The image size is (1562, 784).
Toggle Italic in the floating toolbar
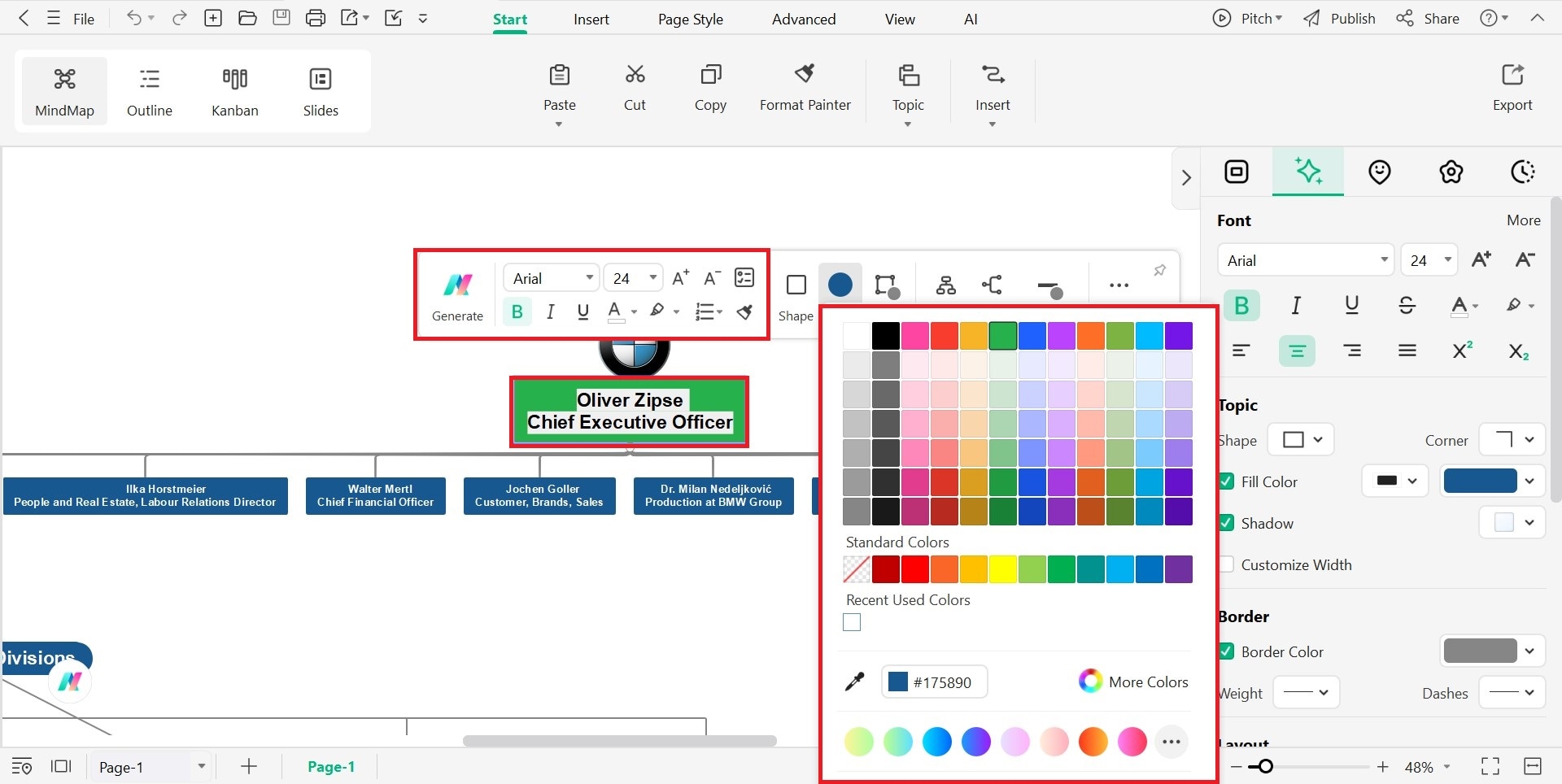pyautogui.click(x=551, y=311)
